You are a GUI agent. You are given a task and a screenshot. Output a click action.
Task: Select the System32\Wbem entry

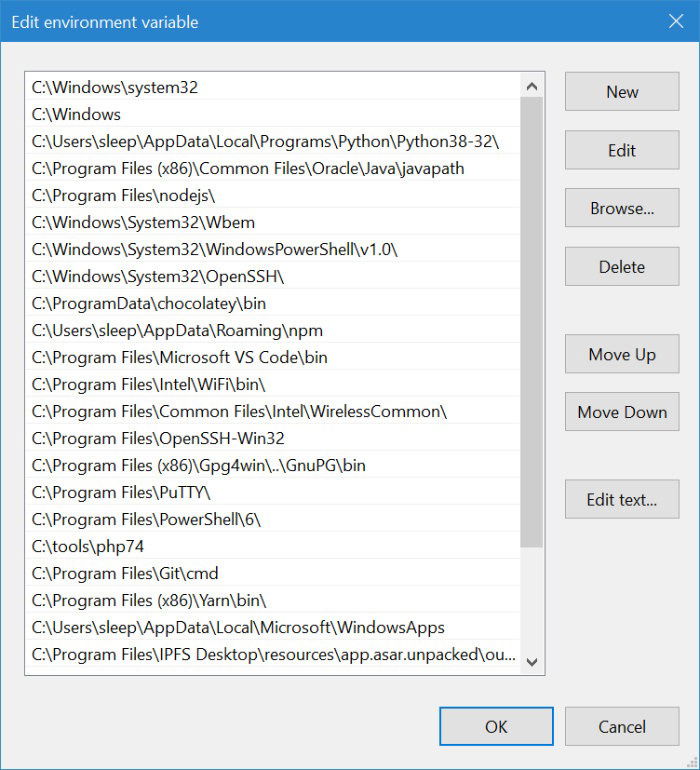(273, 222)
